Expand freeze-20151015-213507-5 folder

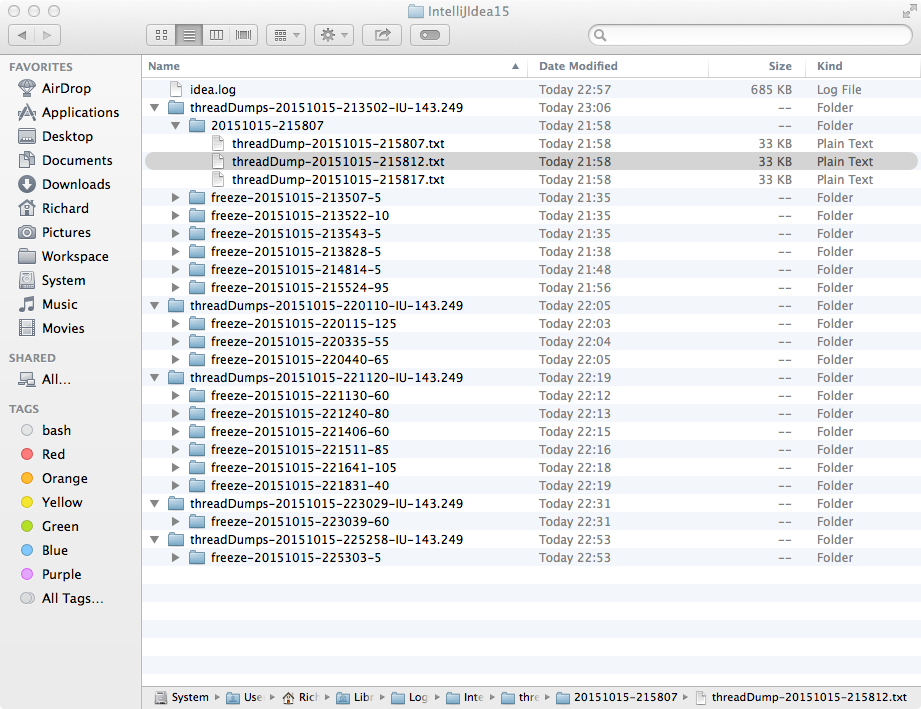pos(176,198)
